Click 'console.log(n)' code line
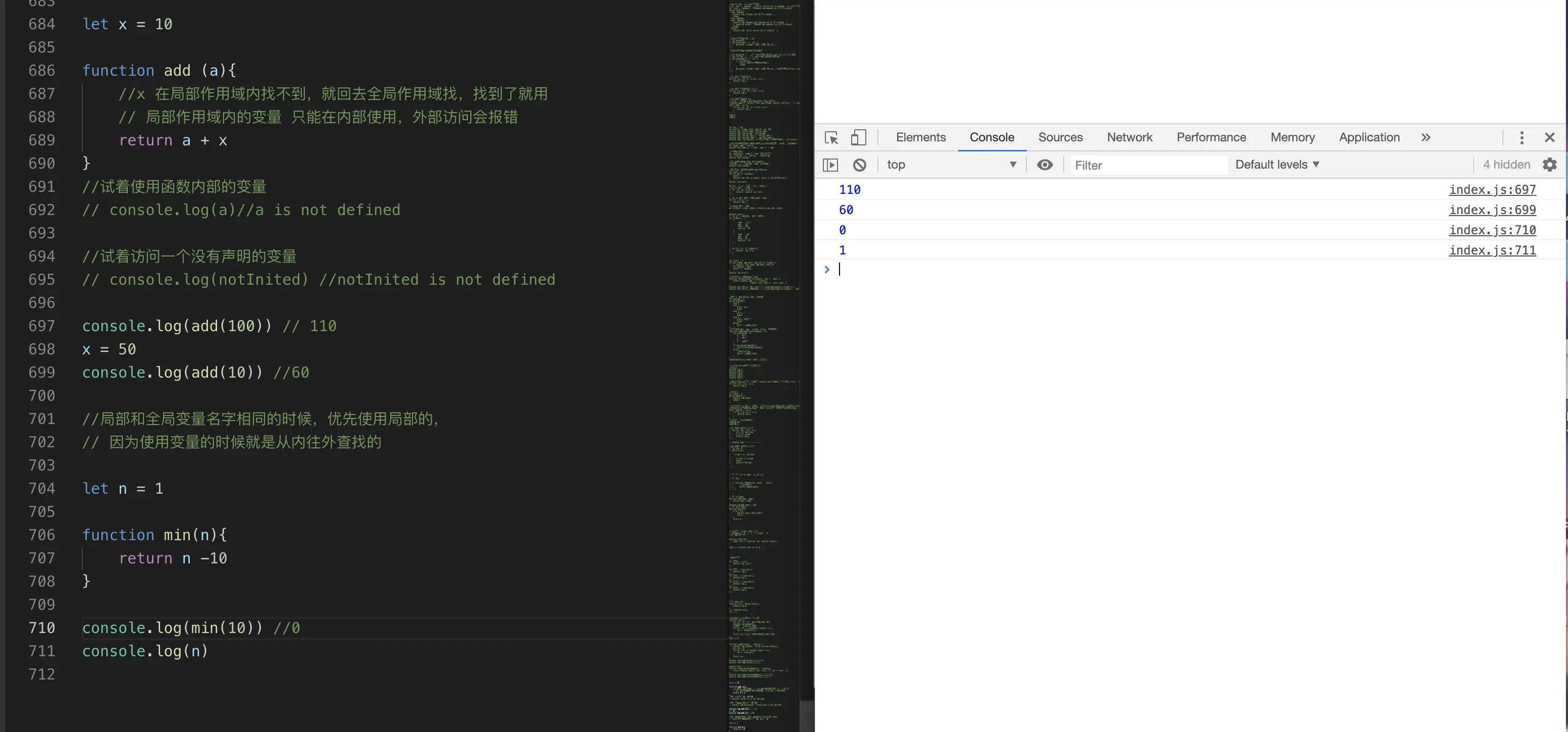This screenshot has width=1568, height=732. tap(145, 651)
